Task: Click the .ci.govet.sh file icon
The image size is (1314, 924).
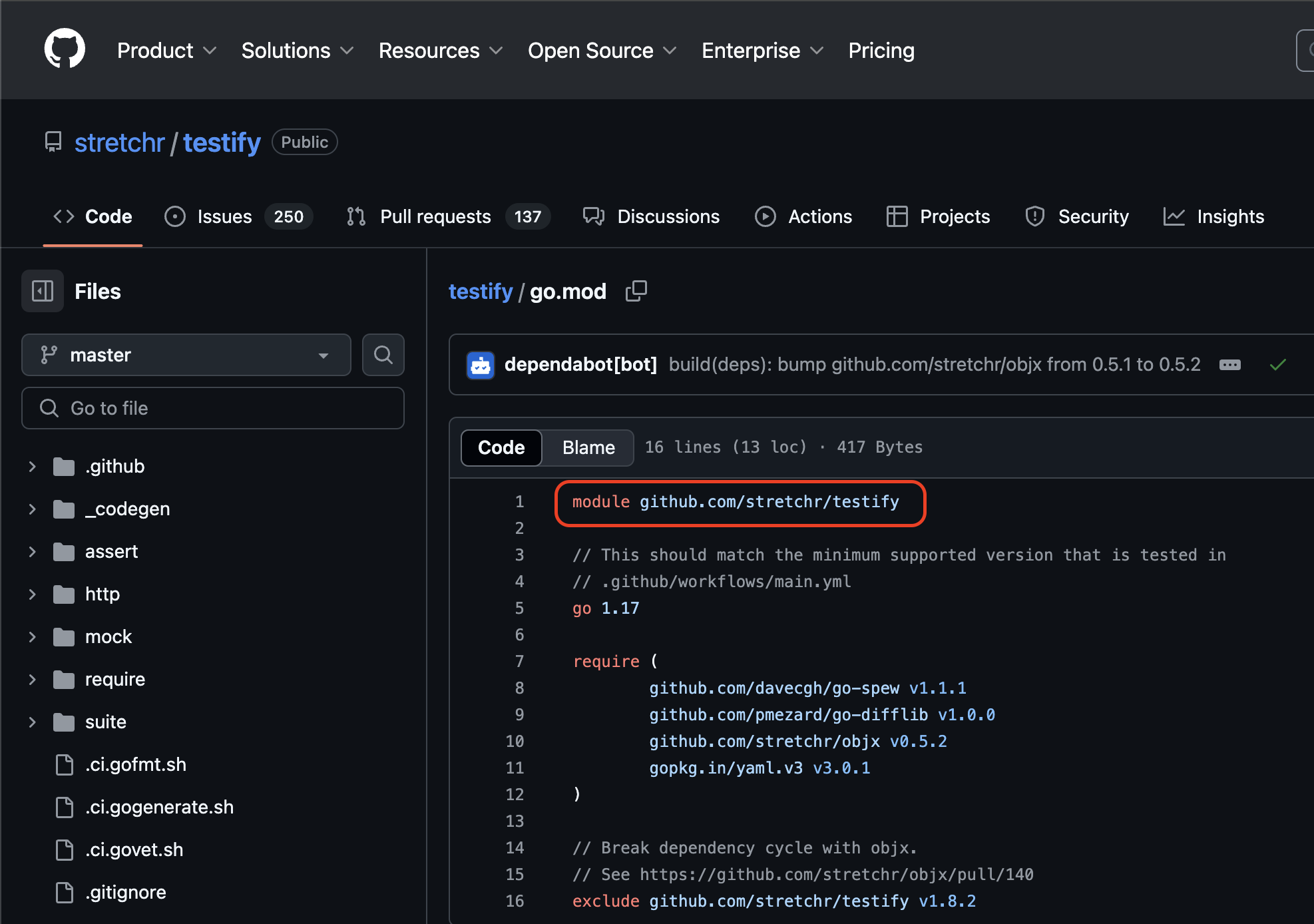Action: pos(65,850)
